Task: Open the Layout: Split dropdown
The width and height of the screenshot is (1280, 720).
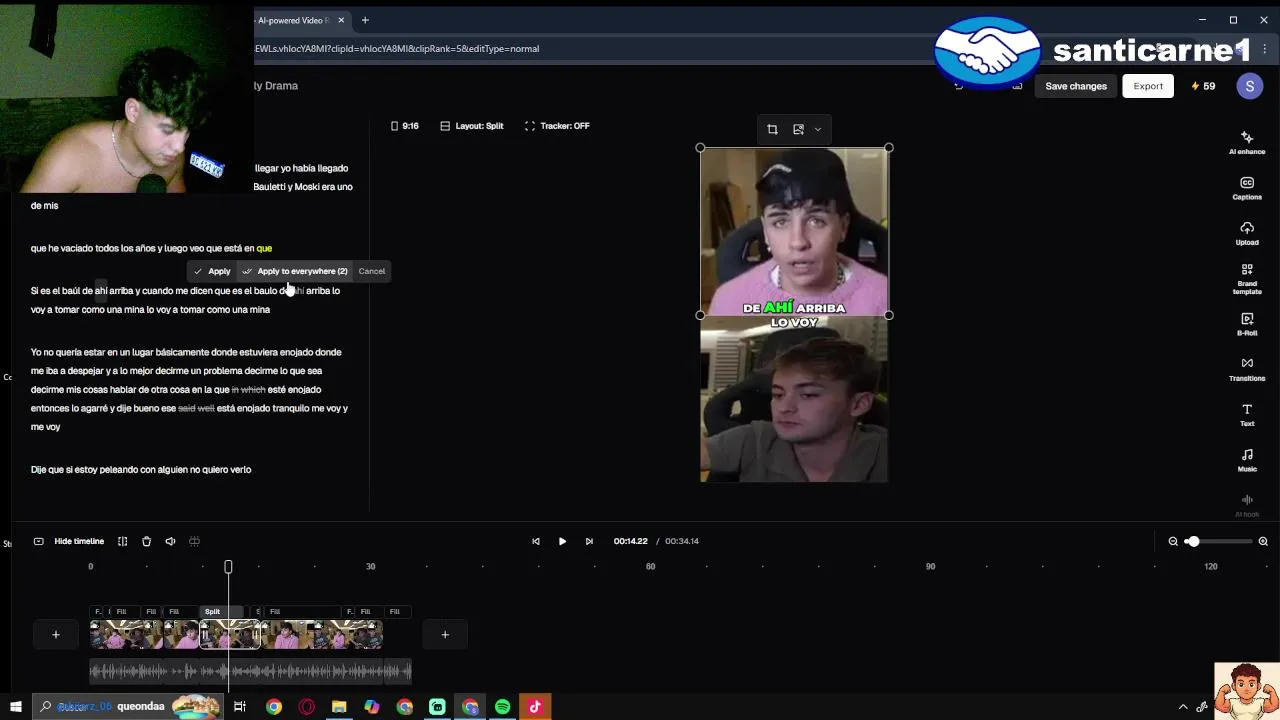Action: 471,126
